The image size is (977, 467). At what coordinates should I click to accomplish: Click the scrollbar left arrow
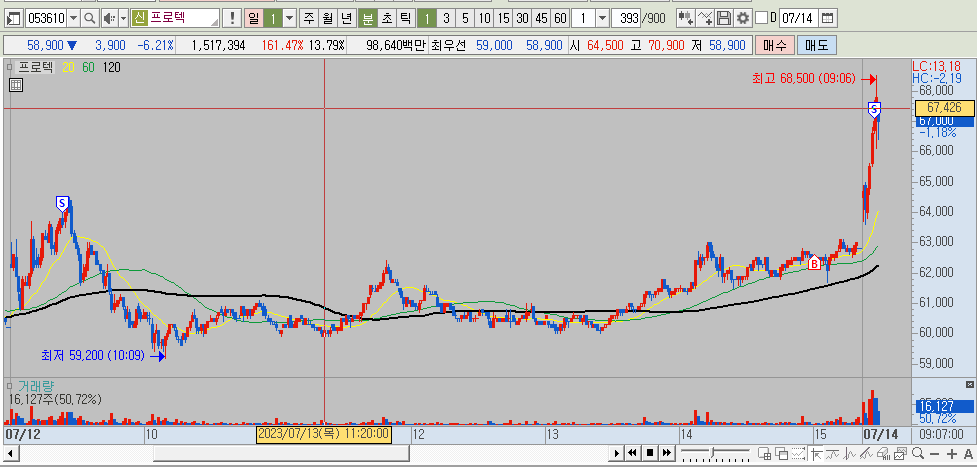pos(11,453)
